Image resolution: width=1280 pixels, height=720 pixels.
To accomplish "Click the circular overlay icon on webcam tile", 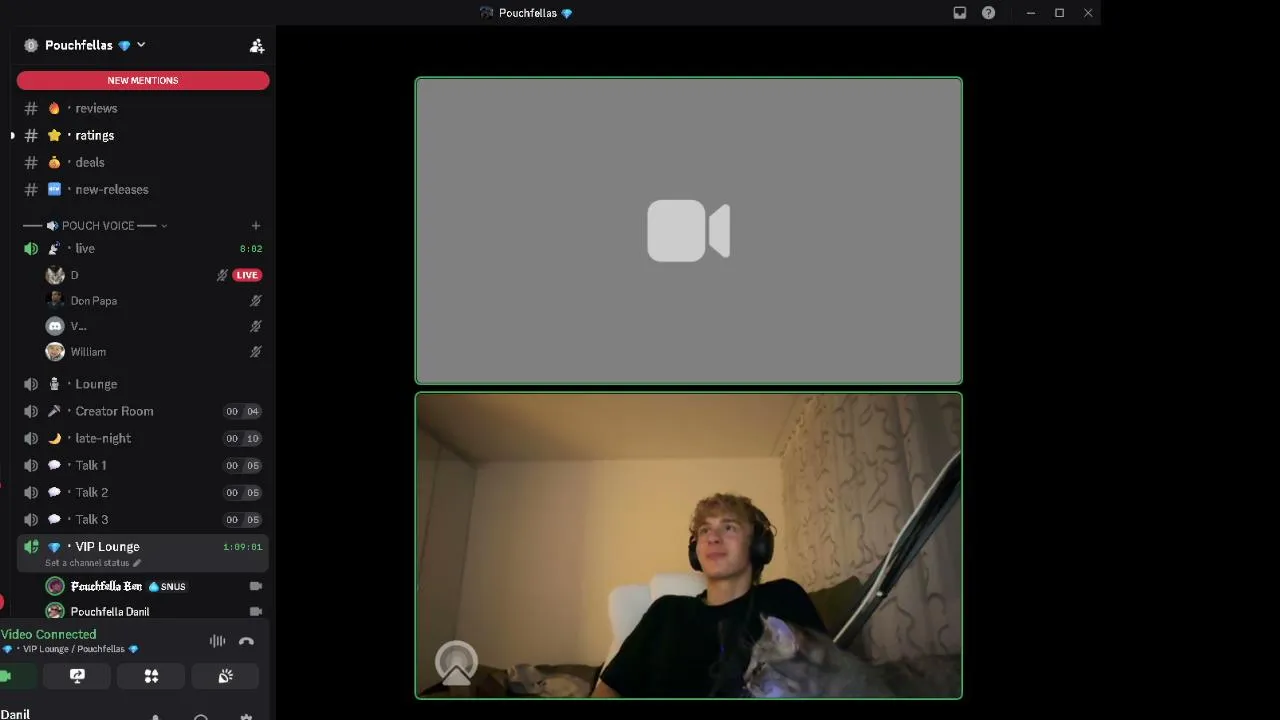I will click(456, 662).
